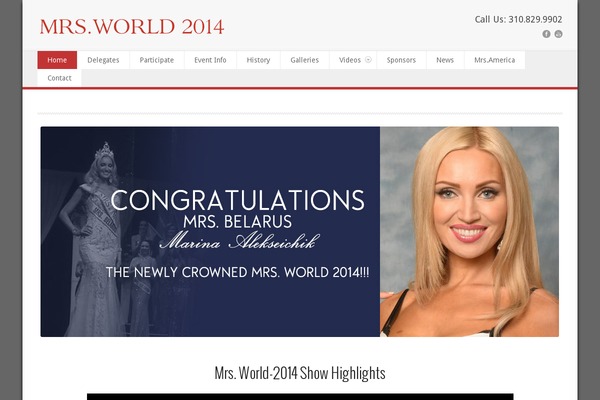Viewport: 600px width, 400px height.
Task: Go to the Mrs.America link
Action: [494, 60]
